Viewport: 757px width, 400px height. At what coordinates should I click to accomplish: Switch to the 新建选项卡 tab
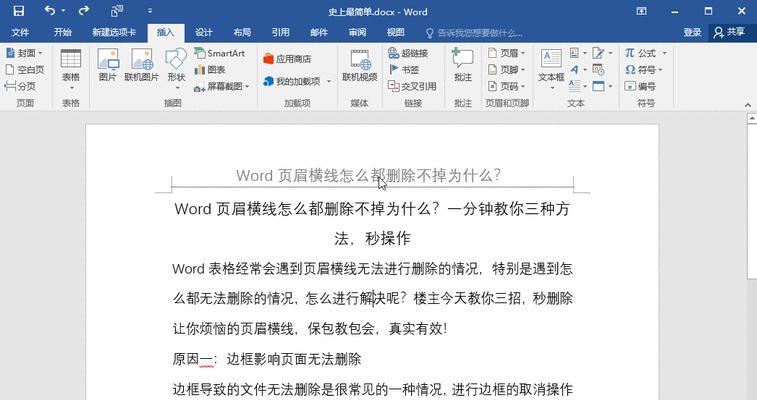[114, 32]
